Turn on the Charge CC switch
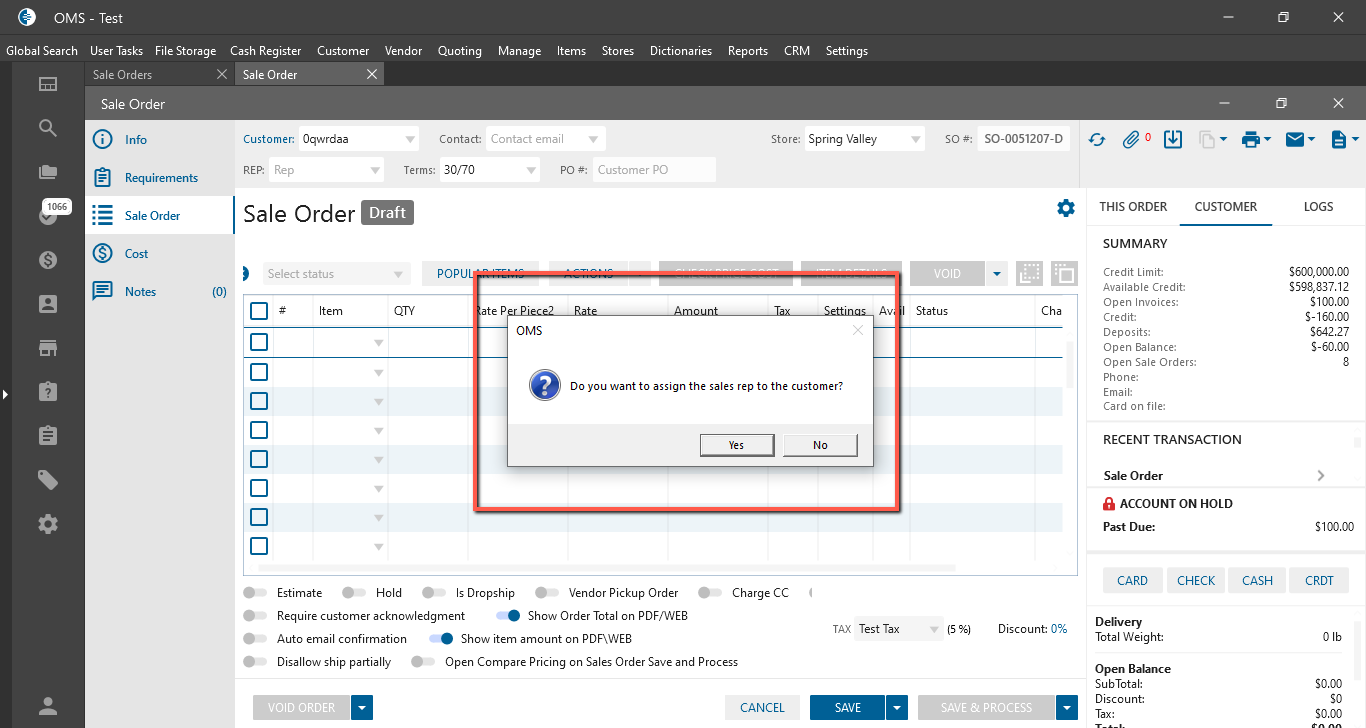The image size is (1366, 728). 711,593
